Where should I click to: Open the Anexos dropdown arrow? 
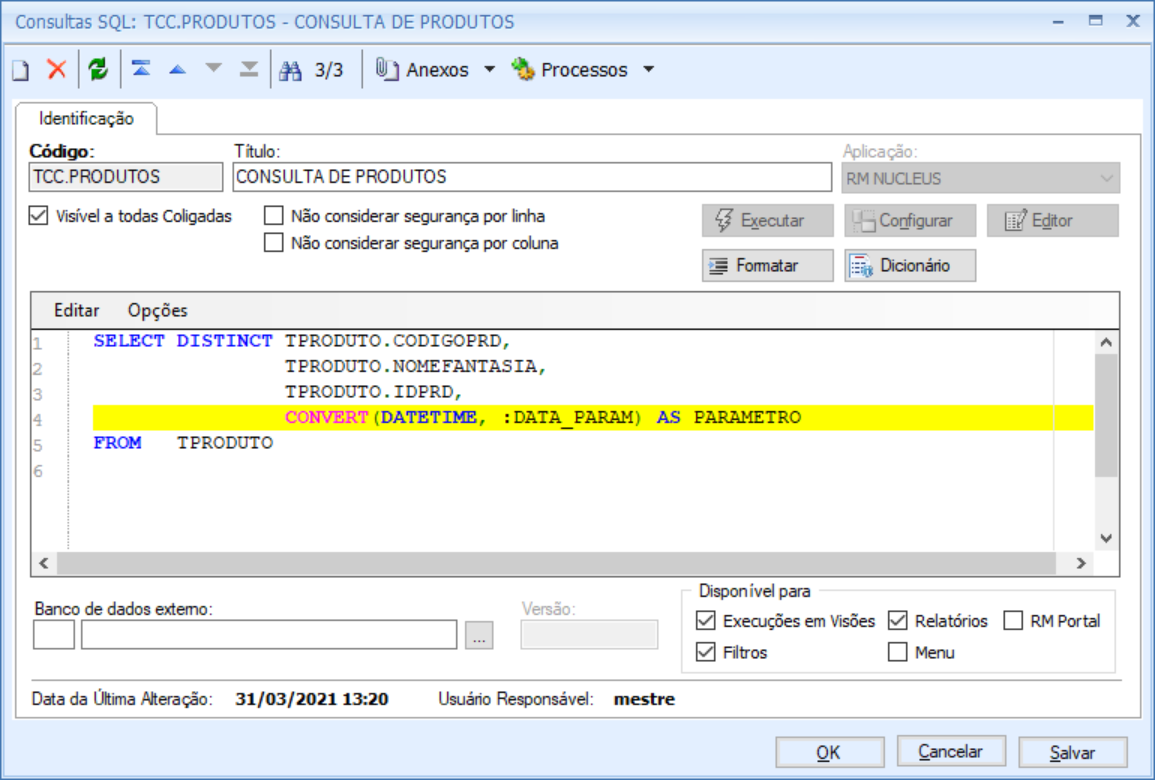(489, 70)
